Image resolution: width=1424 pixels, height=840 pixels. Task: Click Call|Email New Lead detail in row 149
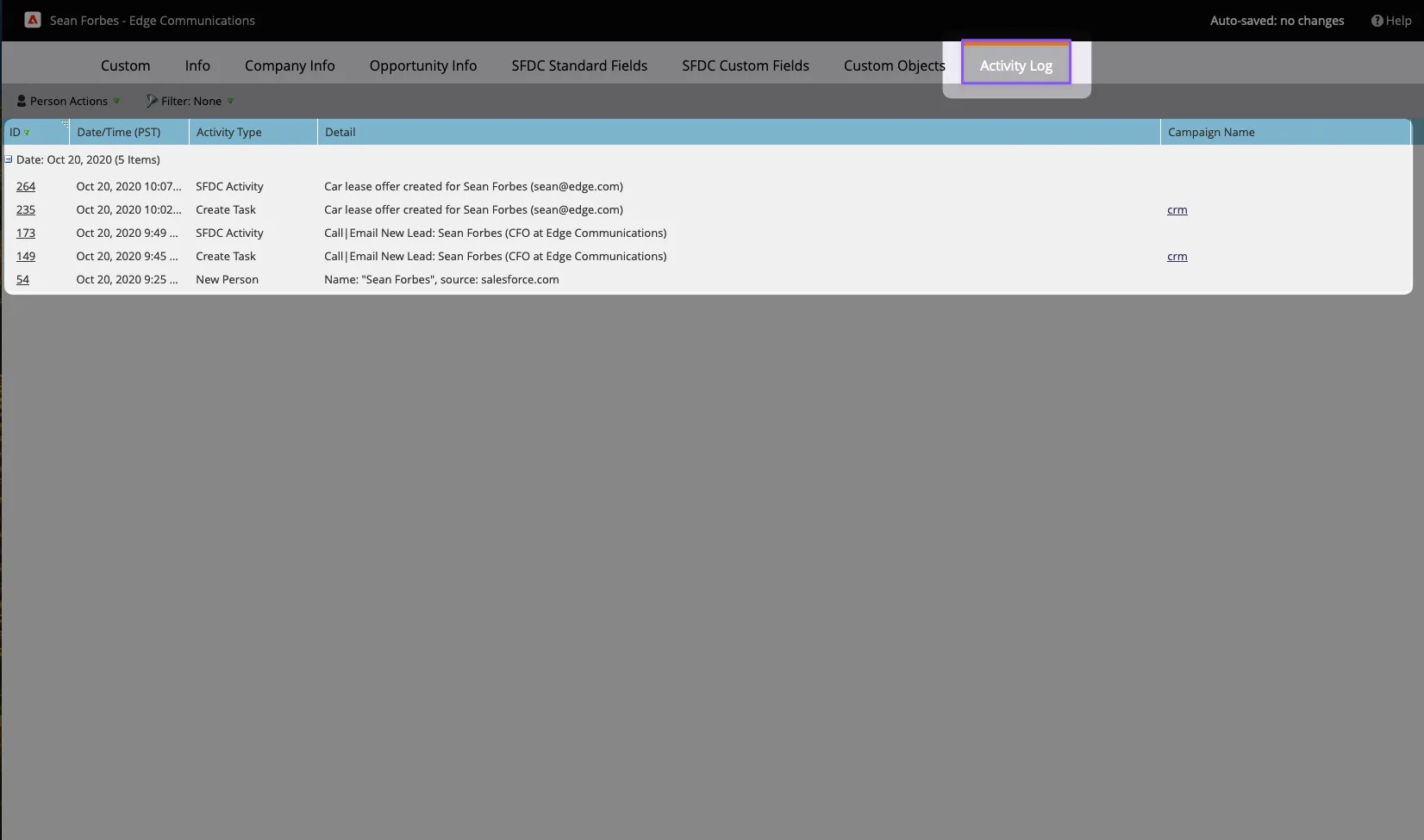click(x=496, y=256)
